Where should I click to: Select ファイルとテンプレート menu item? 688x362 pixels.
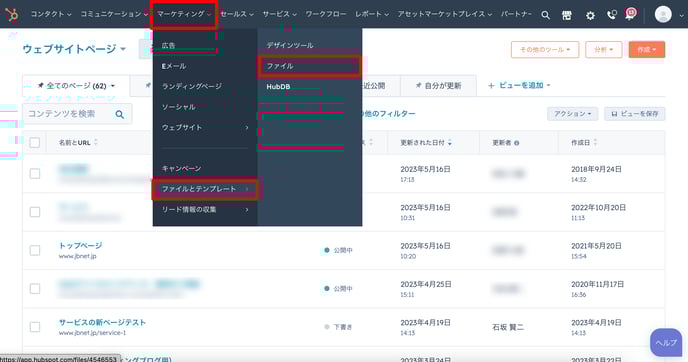[205, 189]
